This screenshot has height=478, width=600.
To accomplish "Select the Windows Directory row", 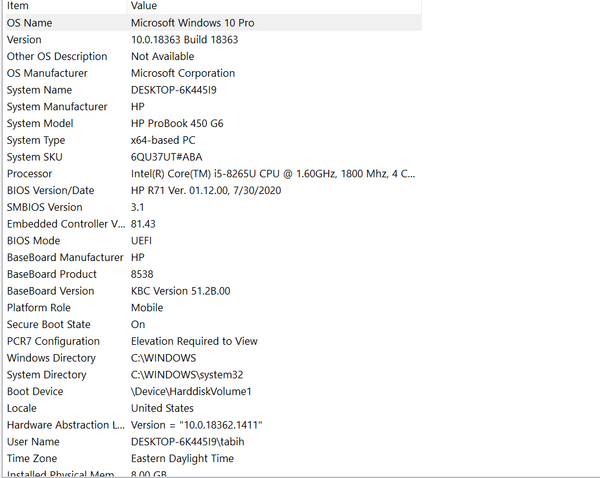I will click(213, 358).
